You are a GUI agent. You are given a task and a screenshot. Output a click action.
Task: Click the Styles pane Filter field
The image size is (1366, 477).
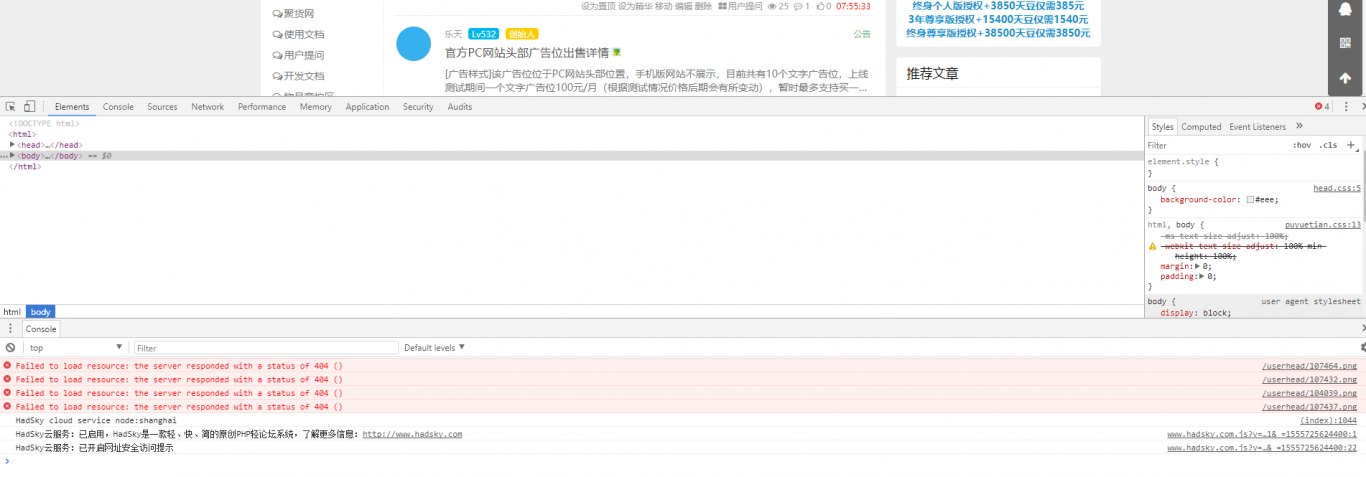(x=1215, y=145)
